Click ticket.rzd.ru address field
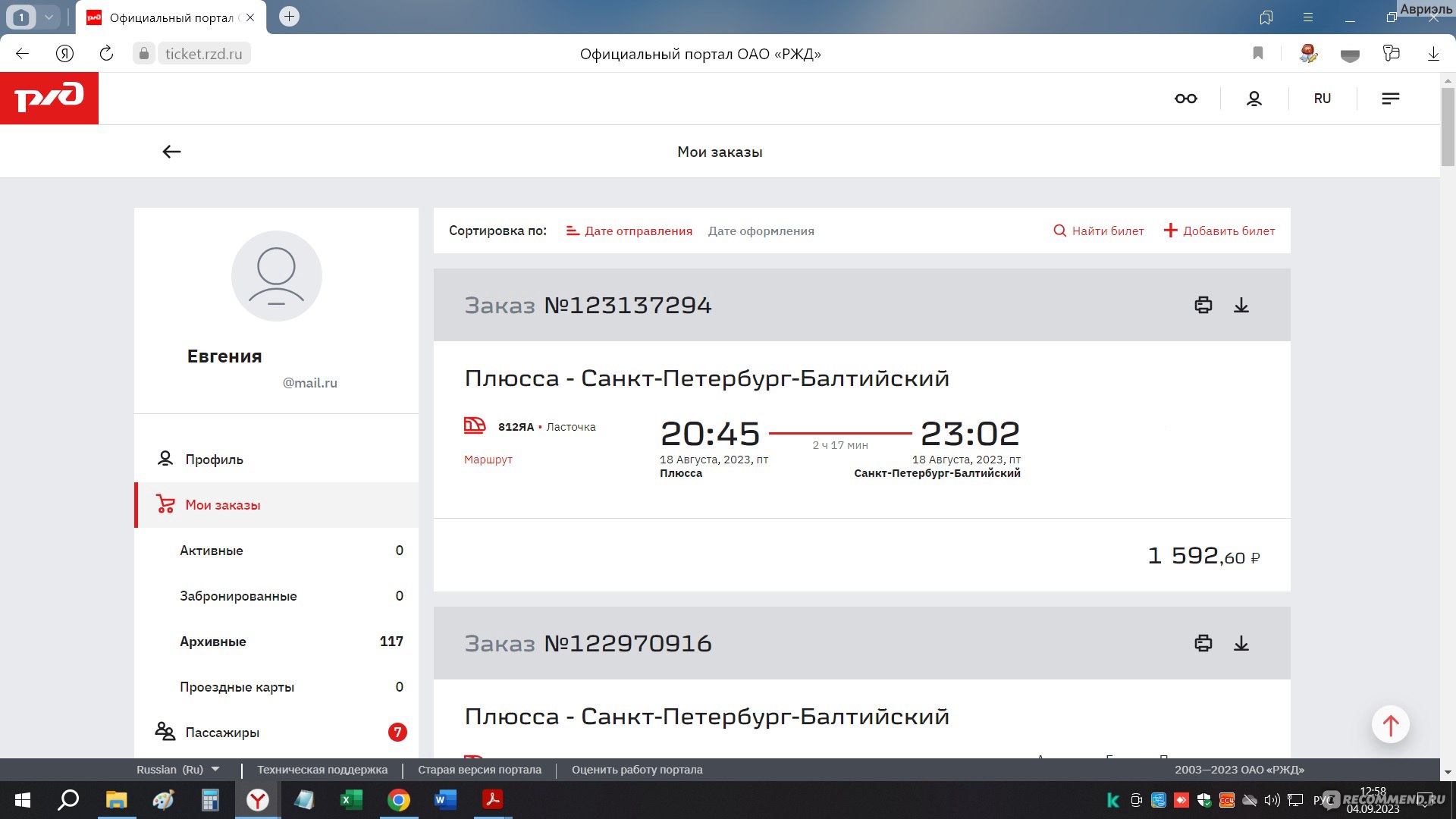This screenshot has height=819, width=1456. (x=204, y=54)
